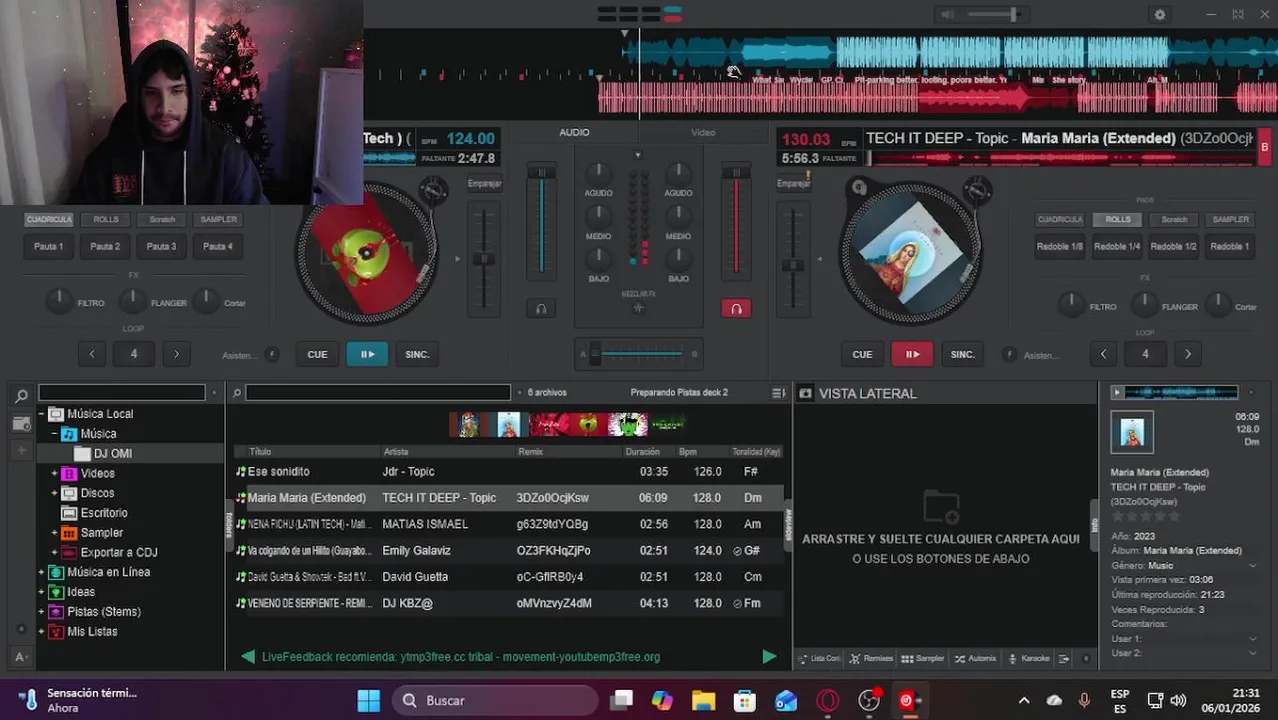Click the browser options list icon
Viewport: 1278px width, 720px height.
(x=778, y=393)
